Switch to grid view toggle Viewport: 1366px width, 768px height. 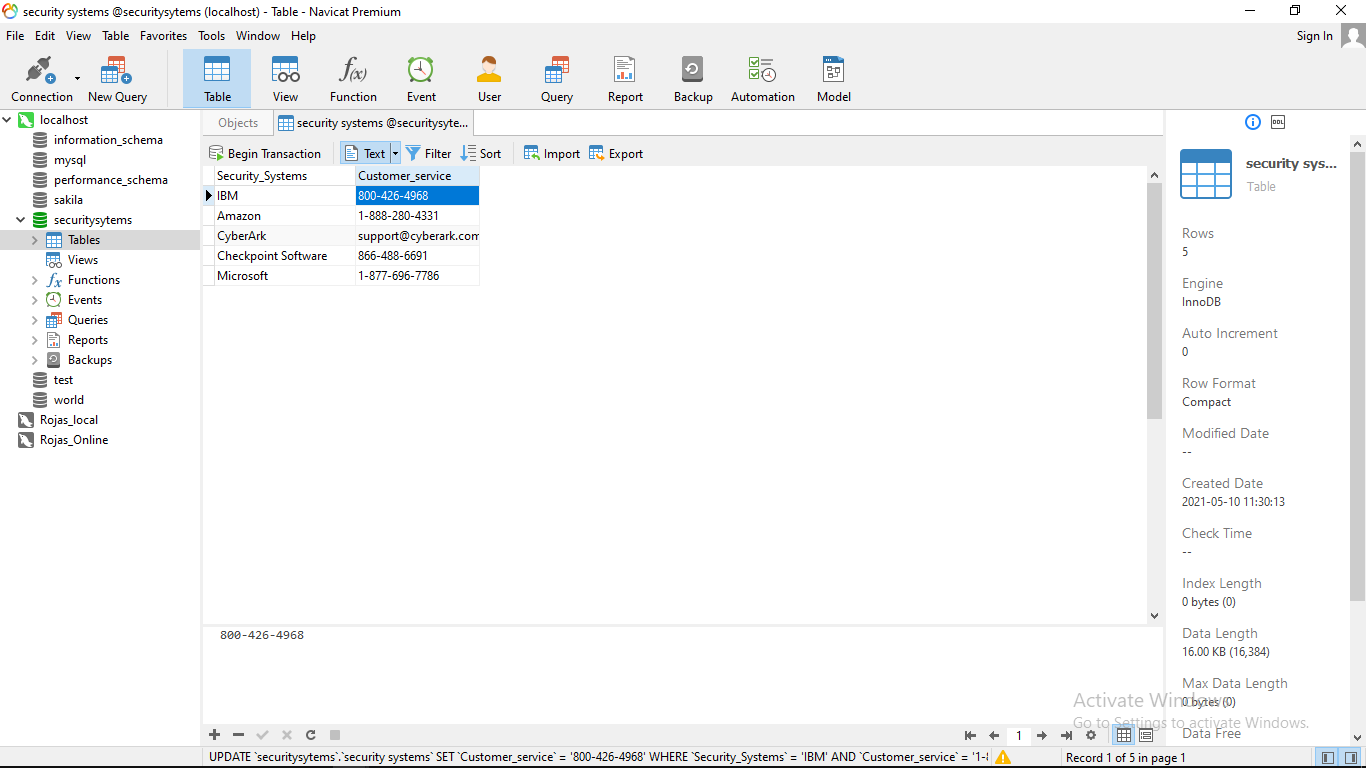(1124, 735)
